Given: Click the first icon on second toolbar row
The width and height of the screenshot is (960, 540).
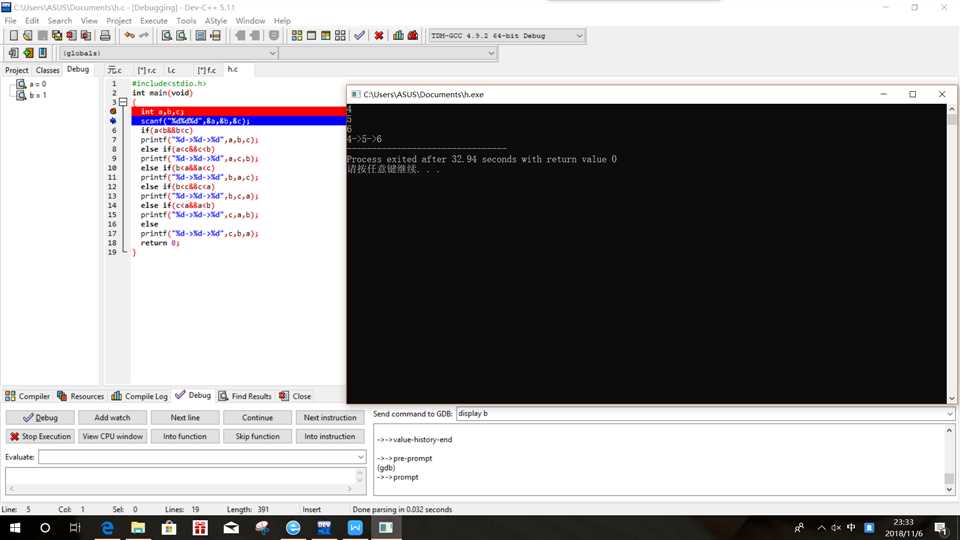Looking at the screenshot, I should (13, 53).
